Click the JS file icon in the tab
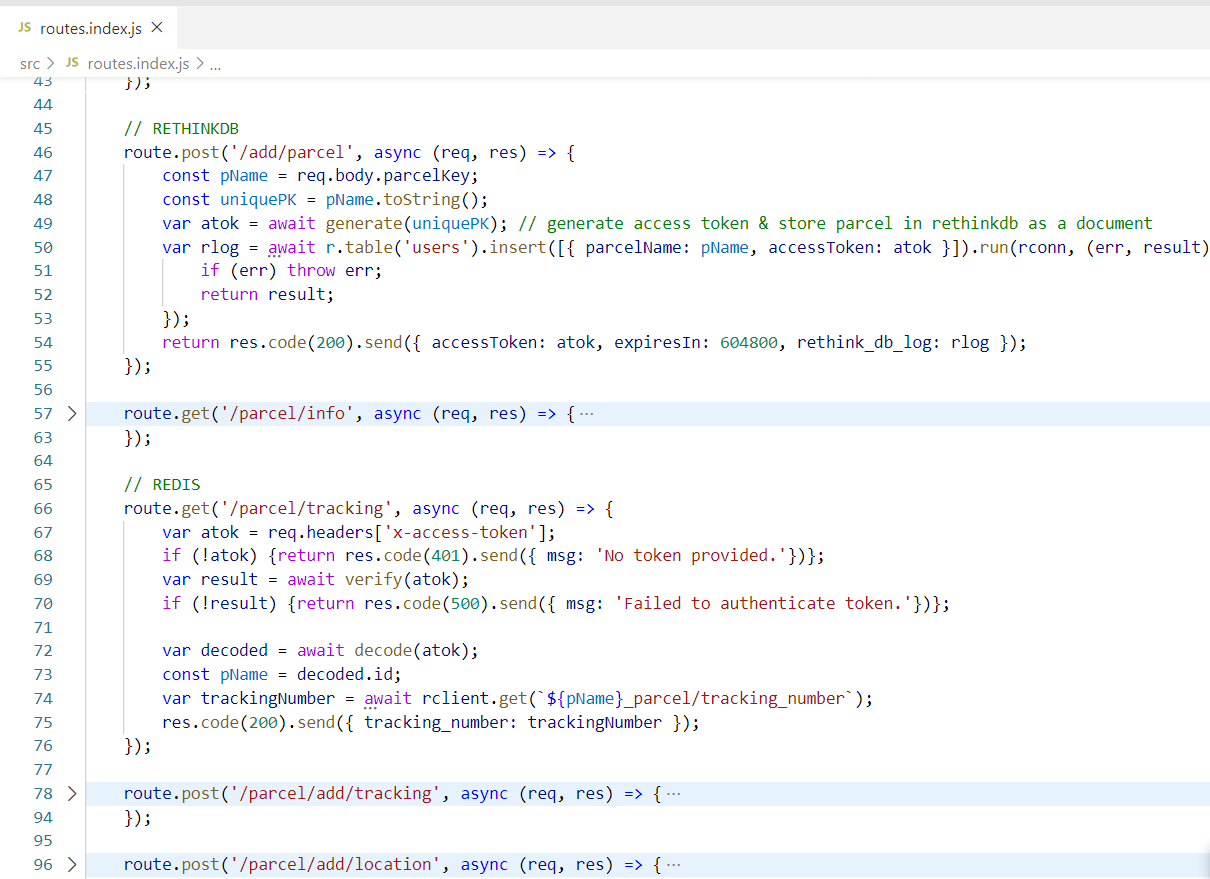This screenshot has width=1210, height=879. tap(24, 28)
